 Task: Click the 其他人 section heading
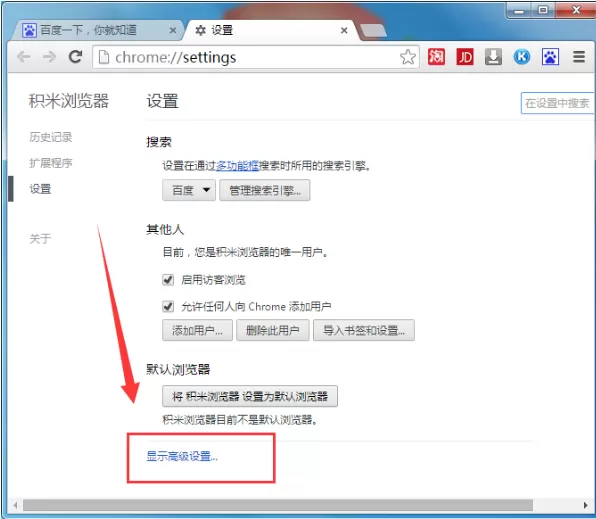coord(165,230)
